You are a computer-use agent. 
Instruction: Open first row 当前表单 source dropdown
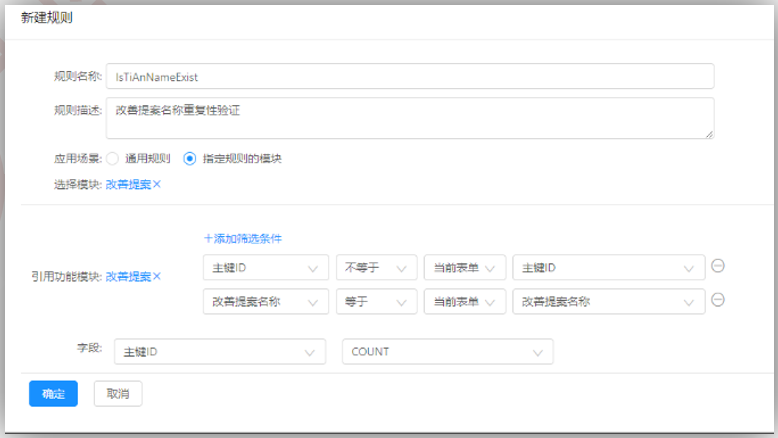pos(464,267)
